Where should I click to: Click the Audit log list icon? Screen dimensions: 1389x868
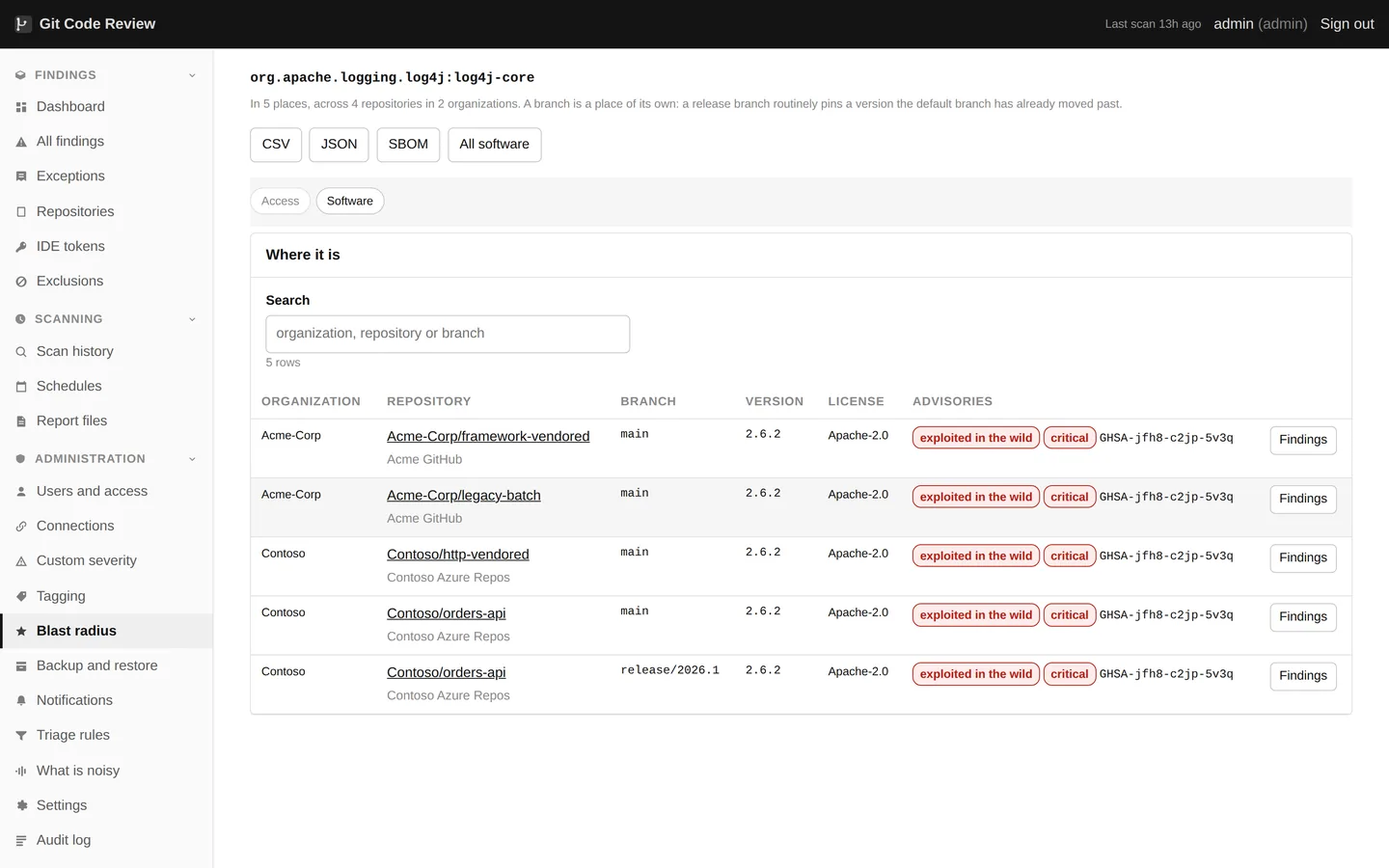click(x=21, y=841)
